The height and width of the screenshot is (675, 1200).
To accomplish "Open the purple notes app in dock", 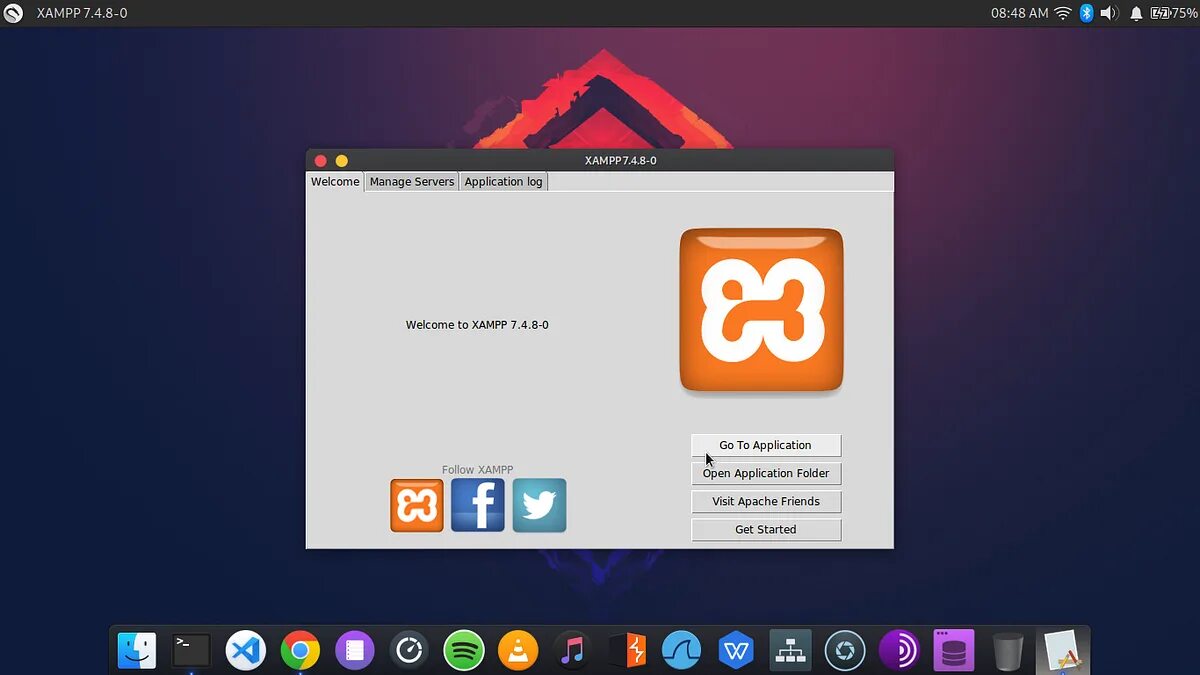I will click(x=354, y=651).
